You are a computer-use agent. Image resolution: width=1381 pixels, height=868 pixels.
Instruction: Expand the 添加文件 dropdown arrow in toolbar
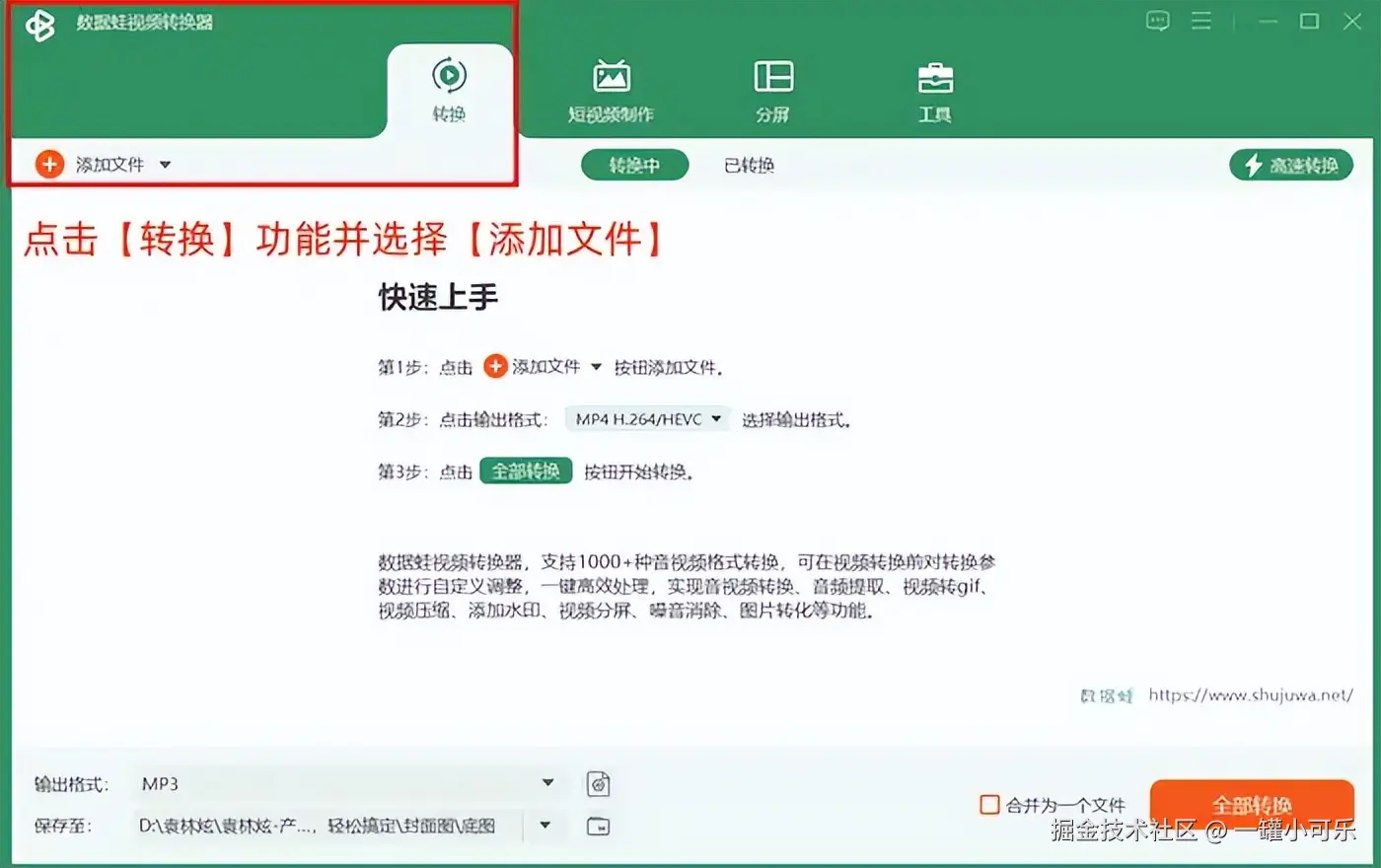click(x=165, y=165)
